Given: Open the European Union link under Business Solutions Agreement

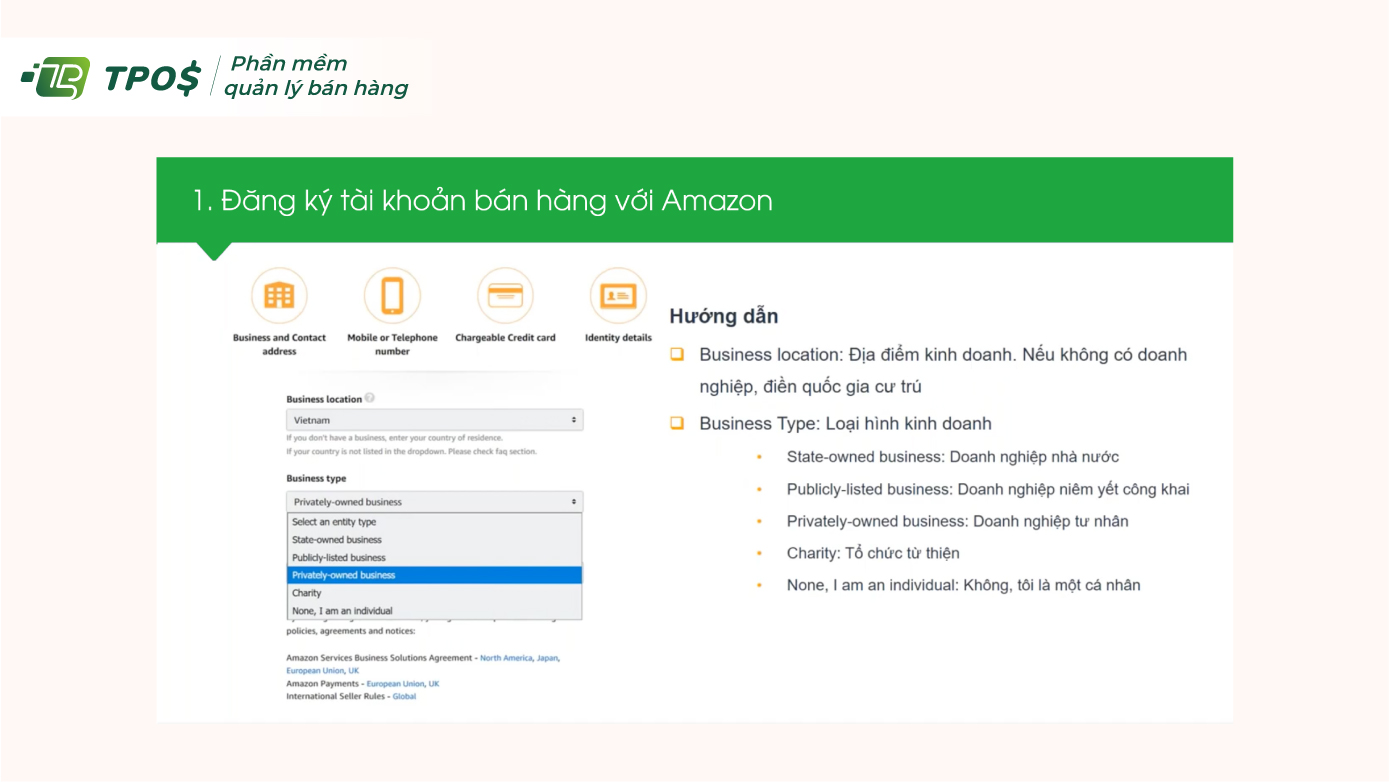Looking at the screenshot, I should 315,671.
